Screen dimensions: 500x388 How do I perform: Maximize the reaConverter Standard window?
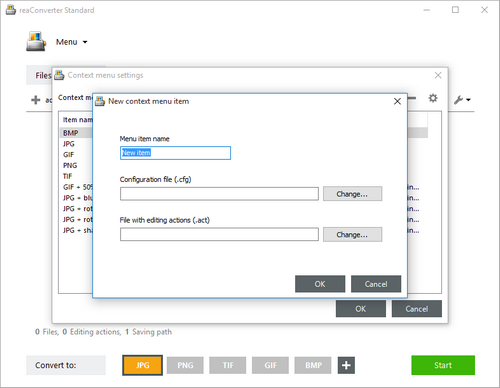point(455,10)
